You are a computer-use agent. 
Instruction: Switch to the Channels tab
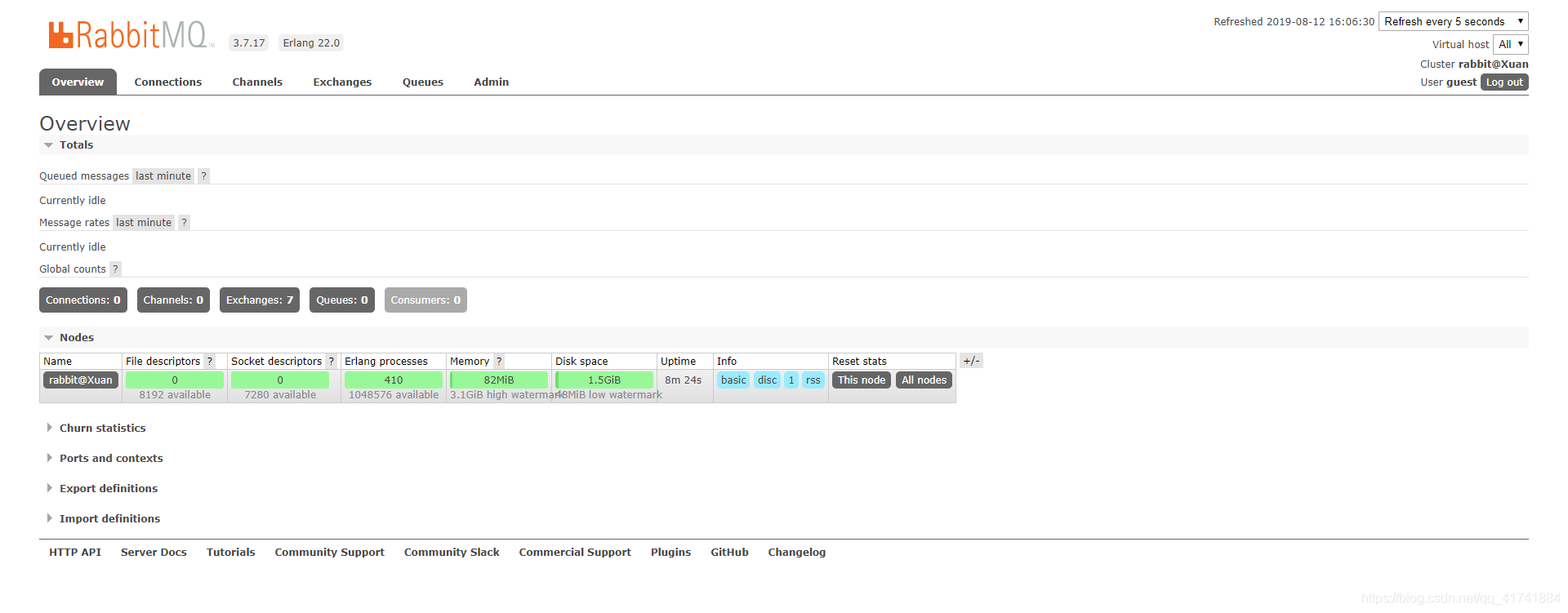[x=257, y=82]
